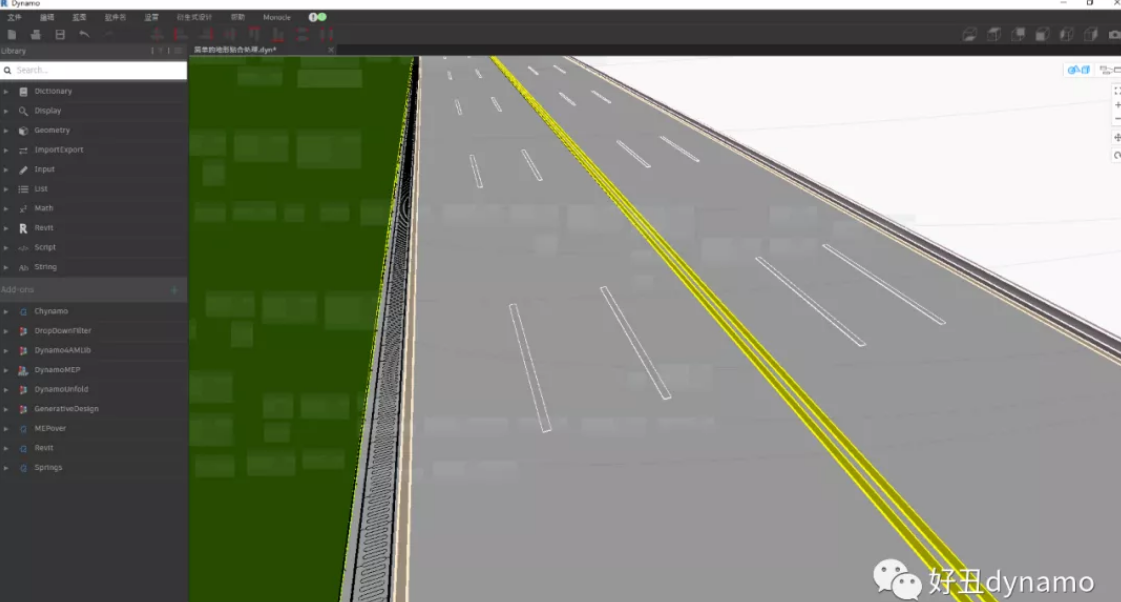Expand the Chynamo add-on node
Image resolution: width=1121 pixels, height=602 pixels.
point(6,312)
